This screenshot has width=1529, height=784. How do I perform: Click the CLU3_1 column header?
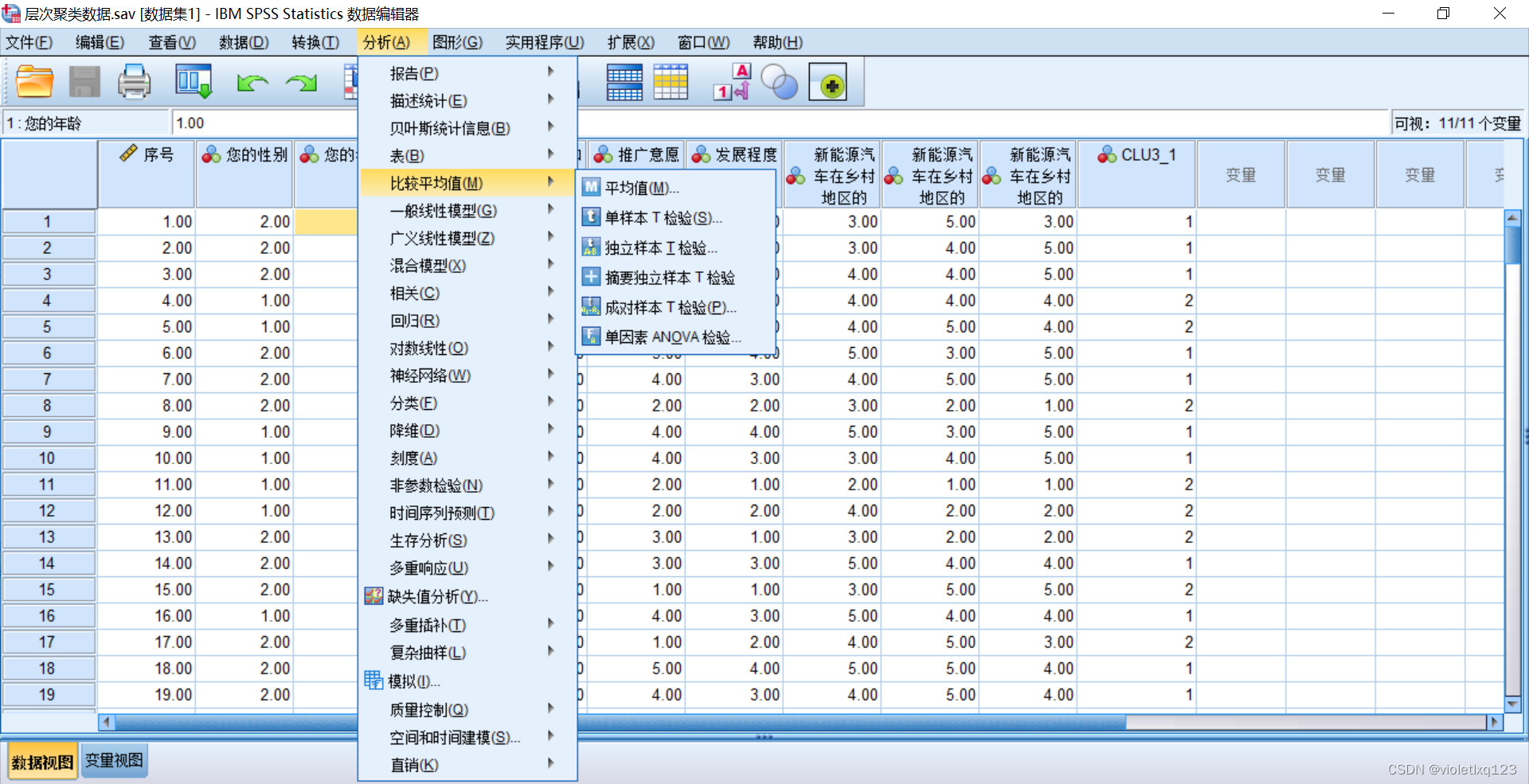pyautogui.click(x=1136, y=174)
